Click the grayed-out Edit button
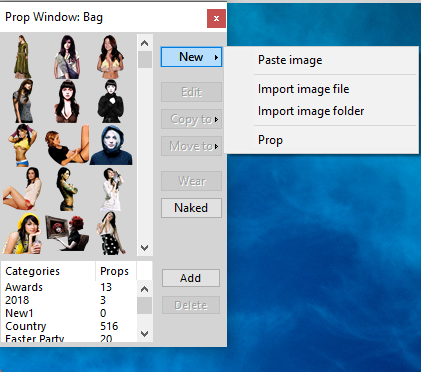Image resolution: width=421 pixels, height=372 pixels. [191, 92]
